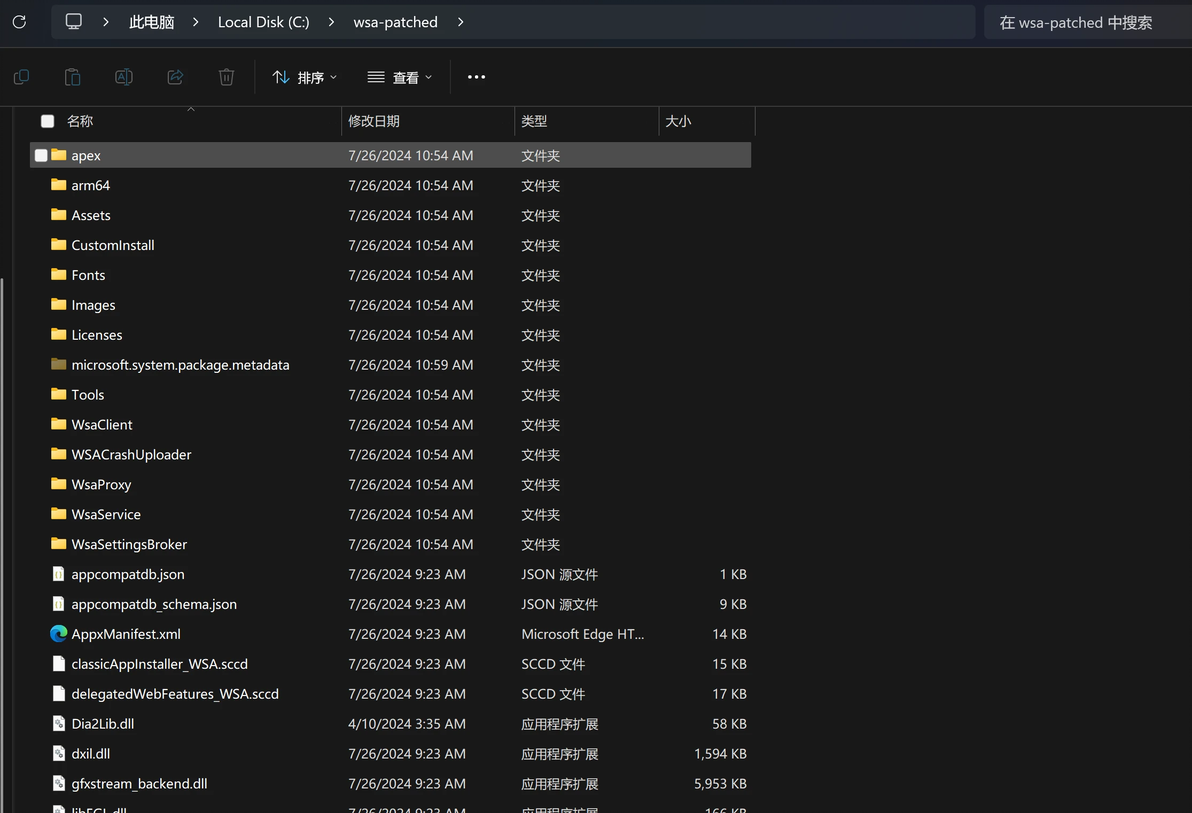This screenshot has width=1192, height=813.
Task: Click the Edge icon beside AppxManifest.xml
Action: coord(59,634)
